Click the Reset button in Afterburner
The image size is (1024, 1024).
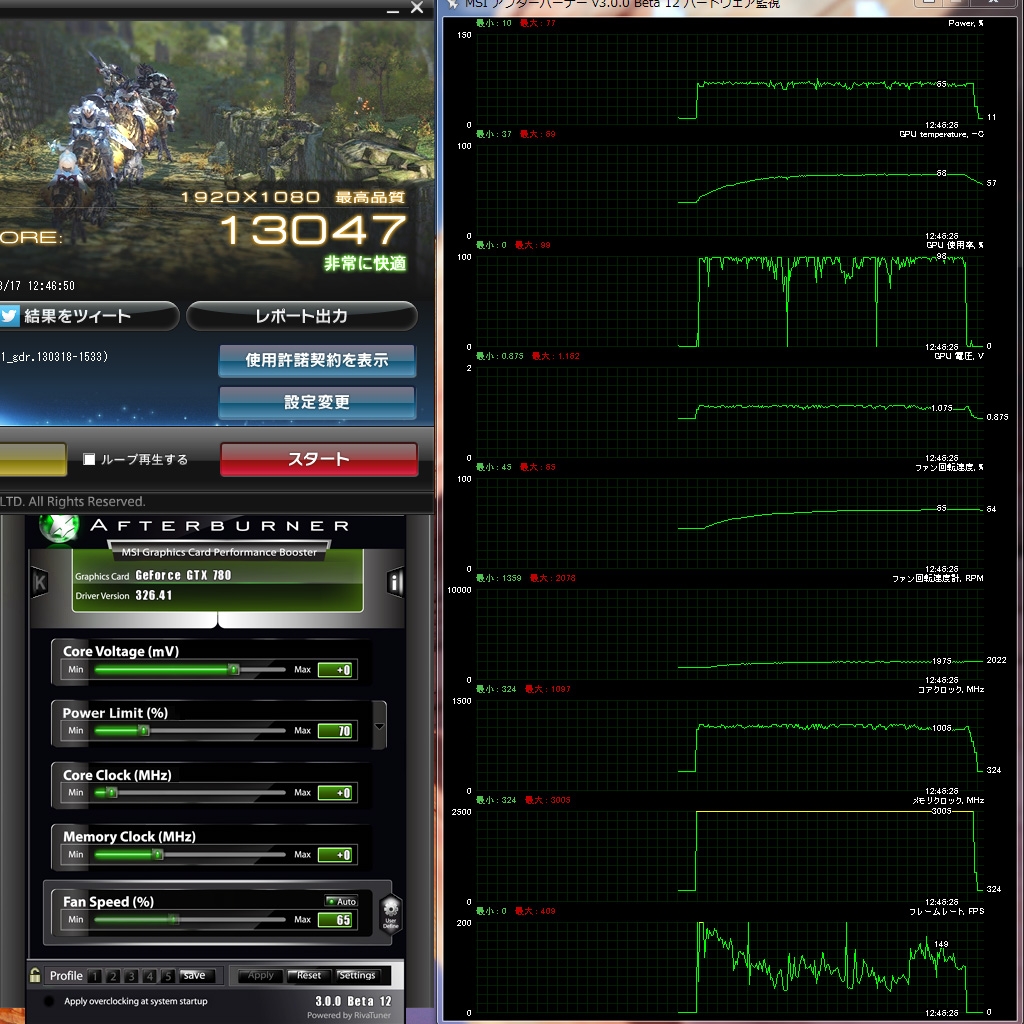pyautogui.click(x=309, y=975)
